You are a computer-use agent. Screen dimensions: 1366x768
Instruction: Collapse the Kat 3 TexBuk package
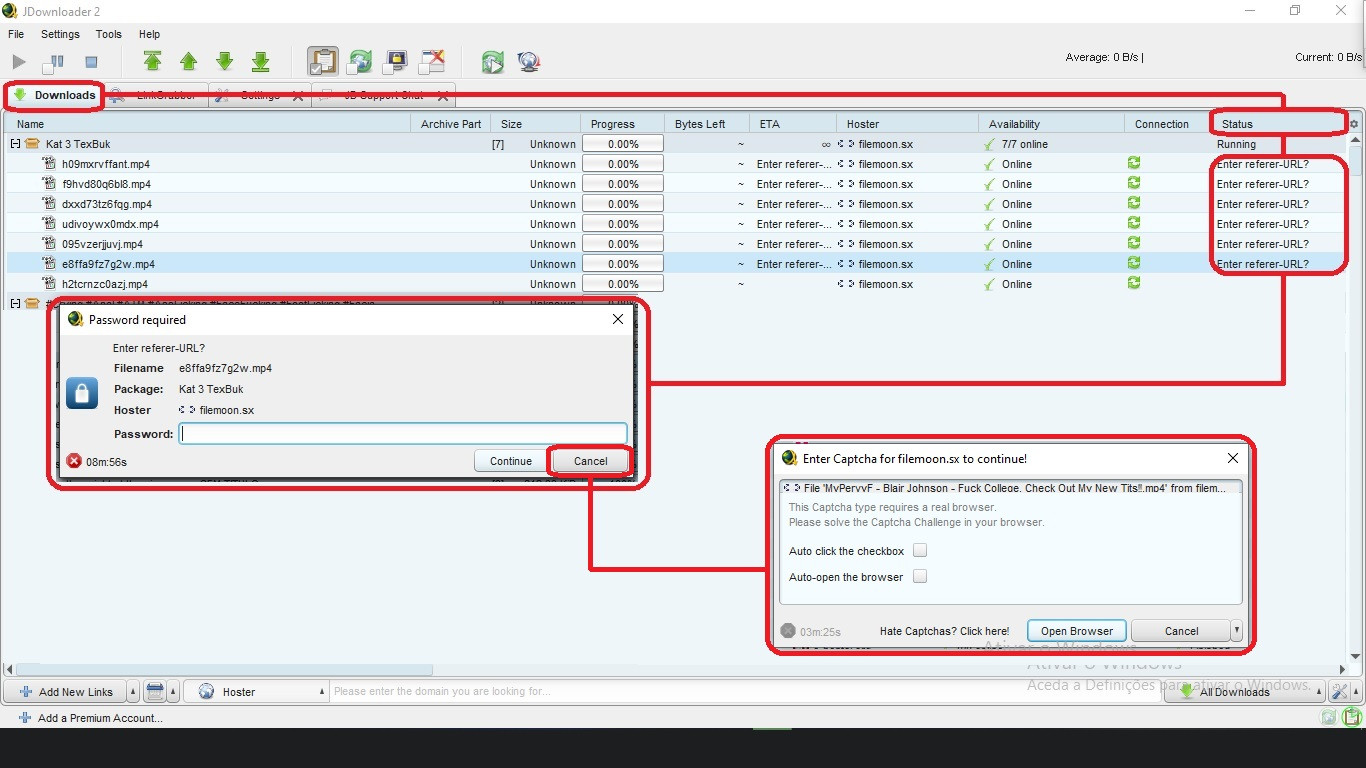pos(15,144)
